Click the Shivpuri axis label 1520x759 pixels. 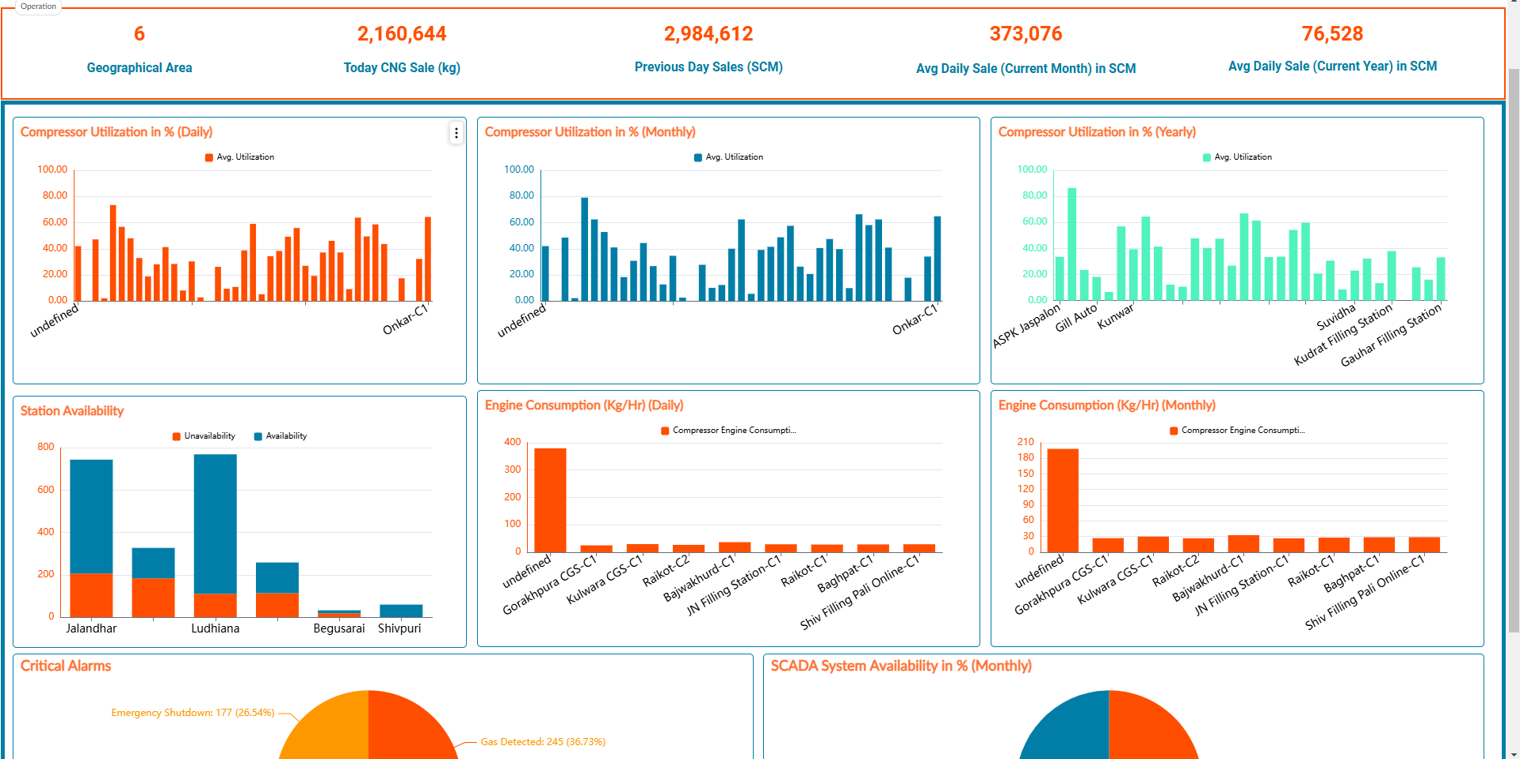pos(400,629)
